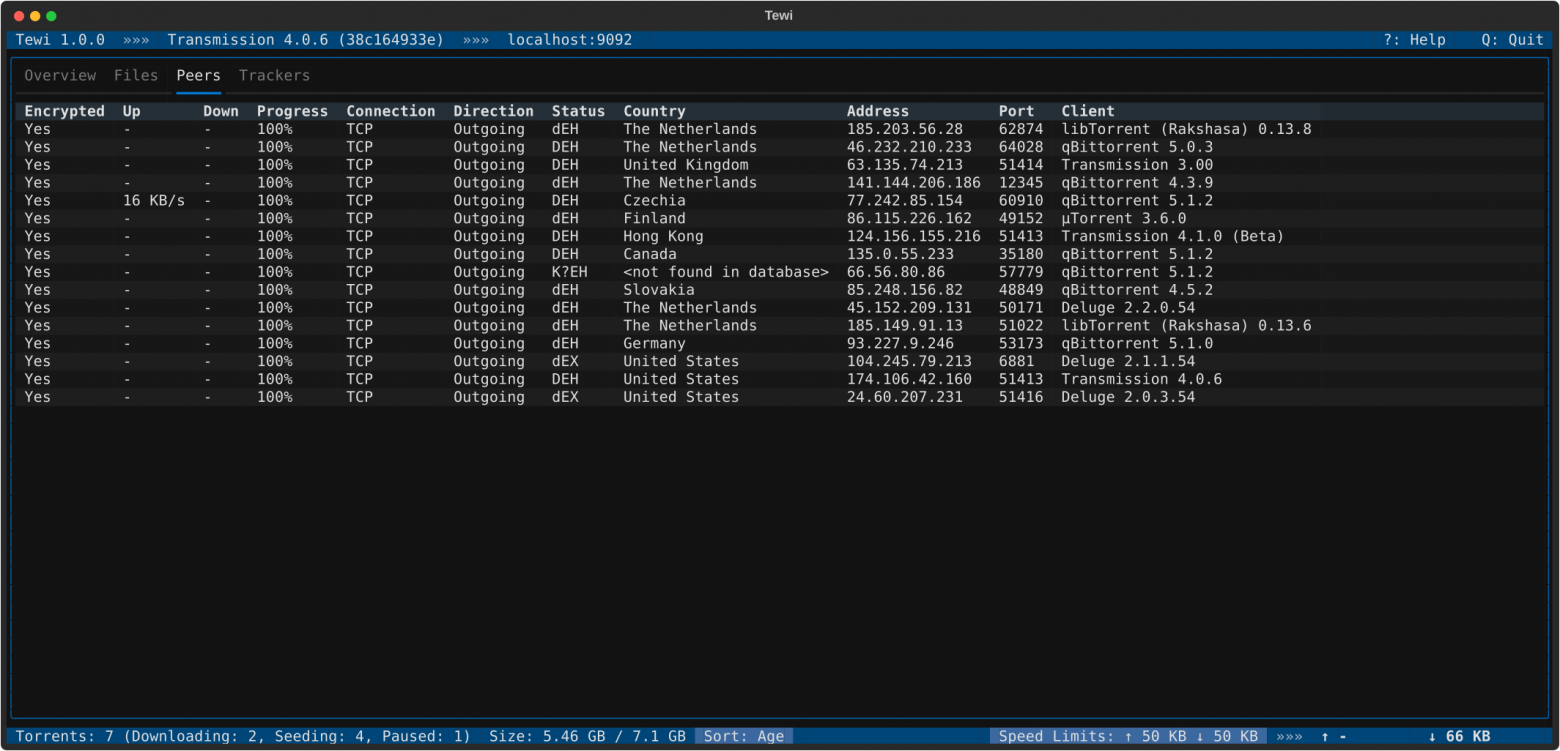Select the Deluge 2.2.0.54 client entry
Viewport: 1560px width, 751px height.
click(x=1128, y=308)
